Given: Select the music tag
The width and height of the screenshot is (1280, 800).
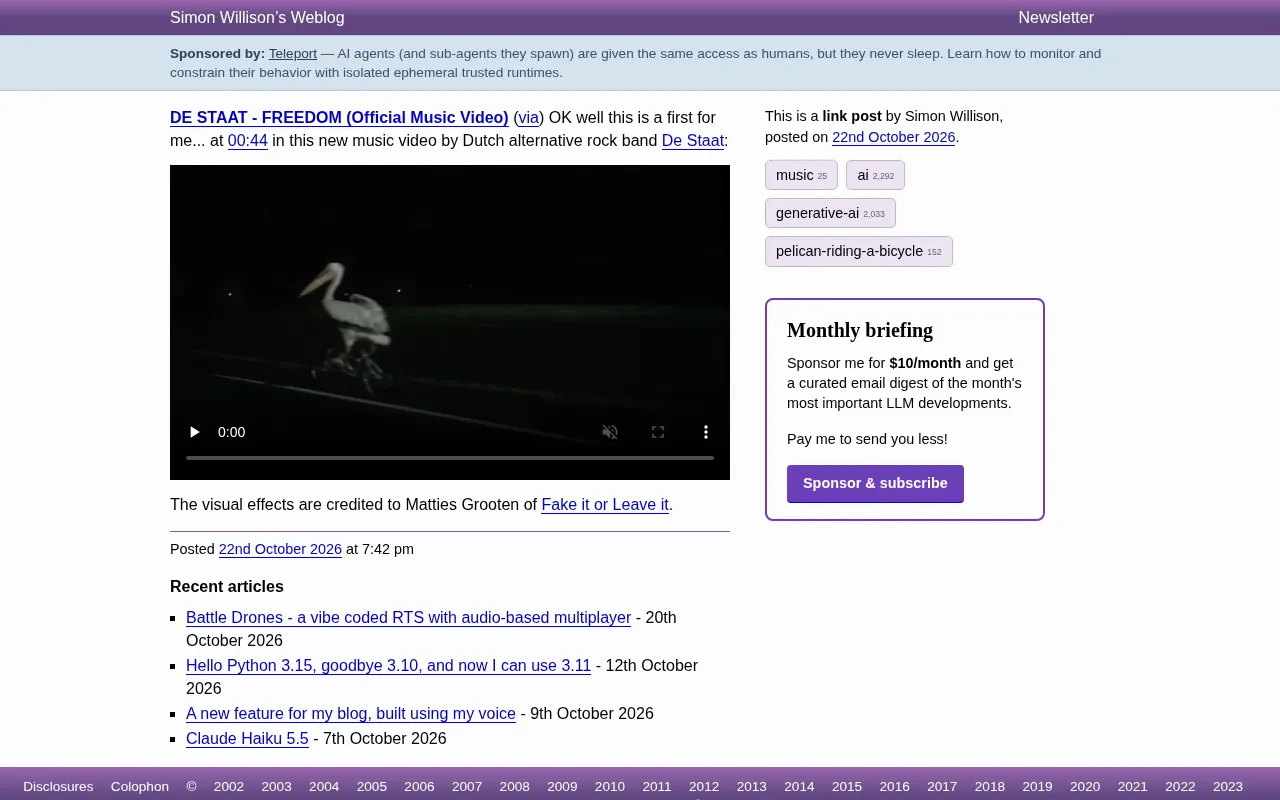Looking at the screenshot, I should click(x=801, y=175).
